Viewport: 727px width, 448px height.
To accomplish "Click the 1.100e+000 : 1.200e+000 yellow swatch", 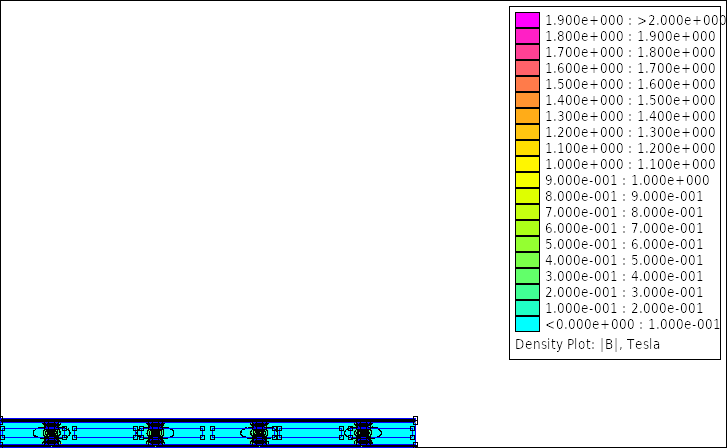I will pos(527,148).
